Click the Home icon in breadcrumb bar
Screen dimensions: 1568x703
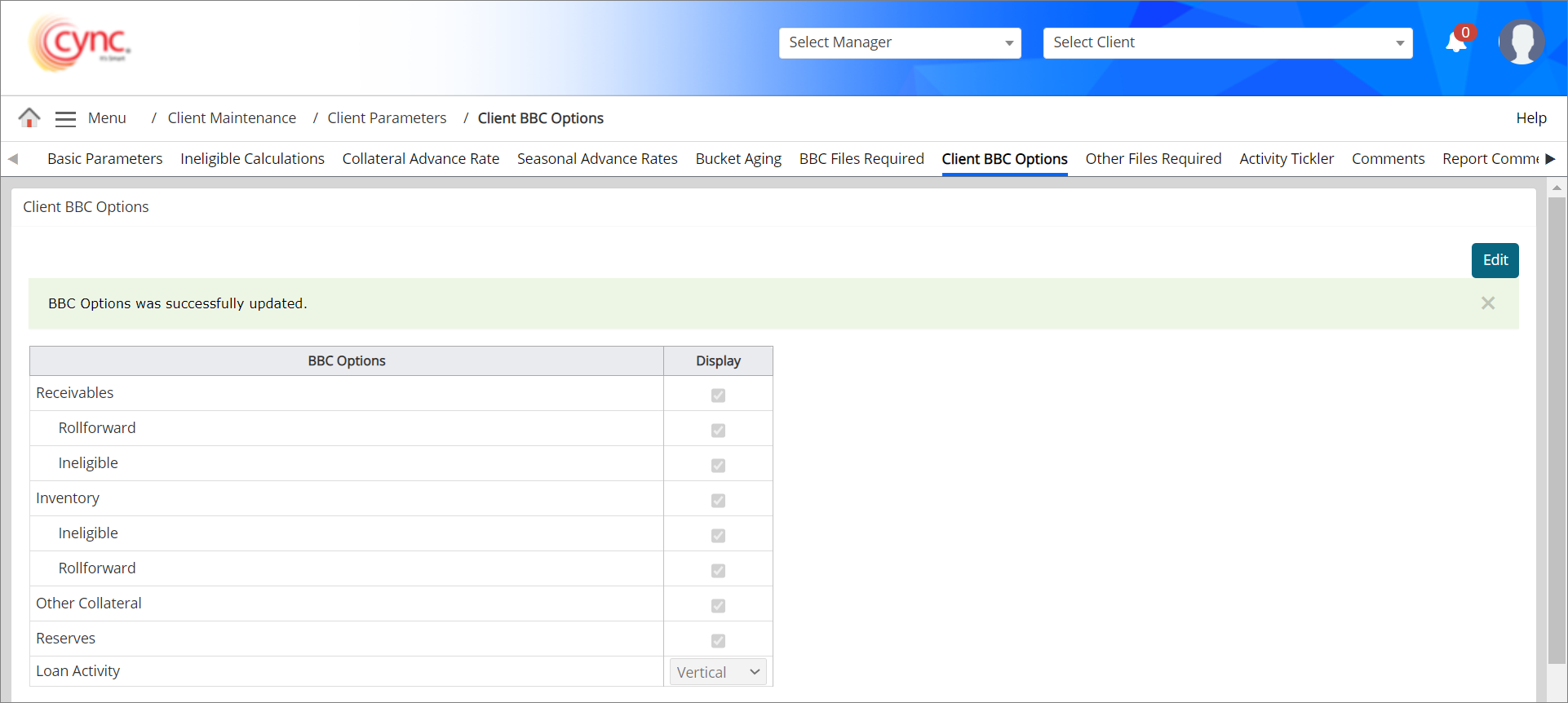click(x=29, y=118)
